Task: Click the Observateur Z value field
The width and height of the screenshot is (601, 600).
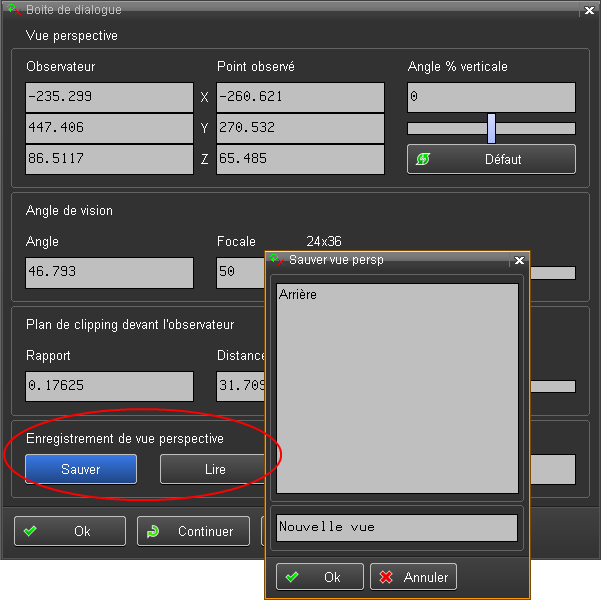Action: click(110, 159)
